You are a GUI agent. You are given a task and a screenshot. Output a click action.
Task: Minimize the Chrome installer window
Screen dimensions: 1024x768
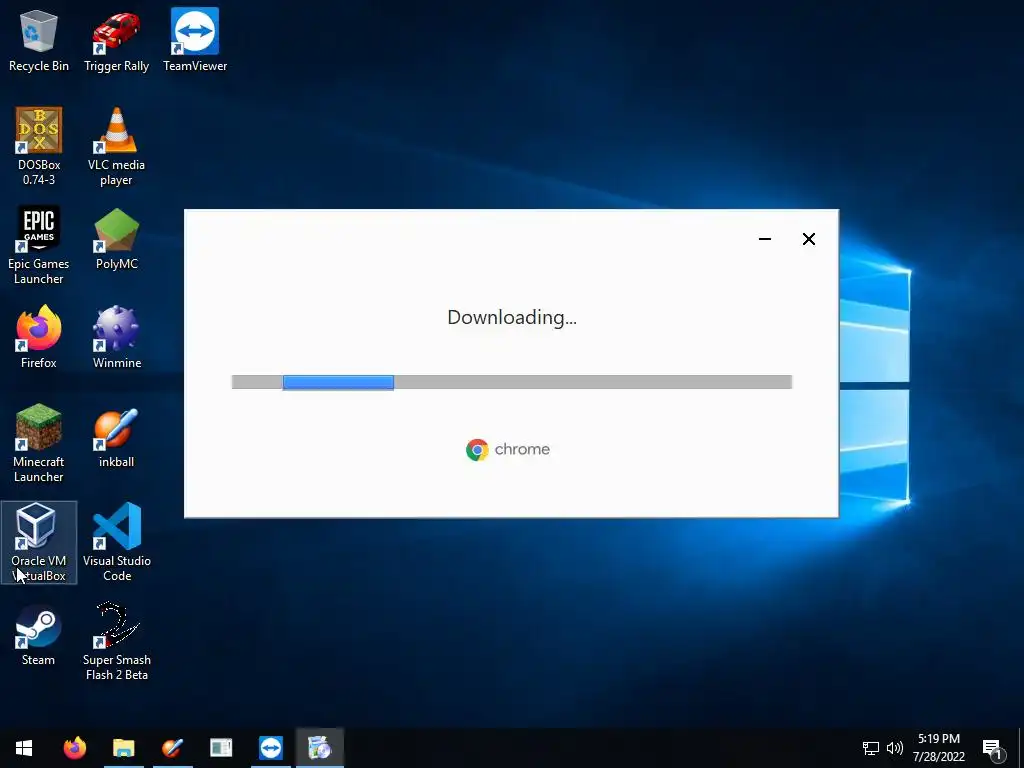coord(765,239)
